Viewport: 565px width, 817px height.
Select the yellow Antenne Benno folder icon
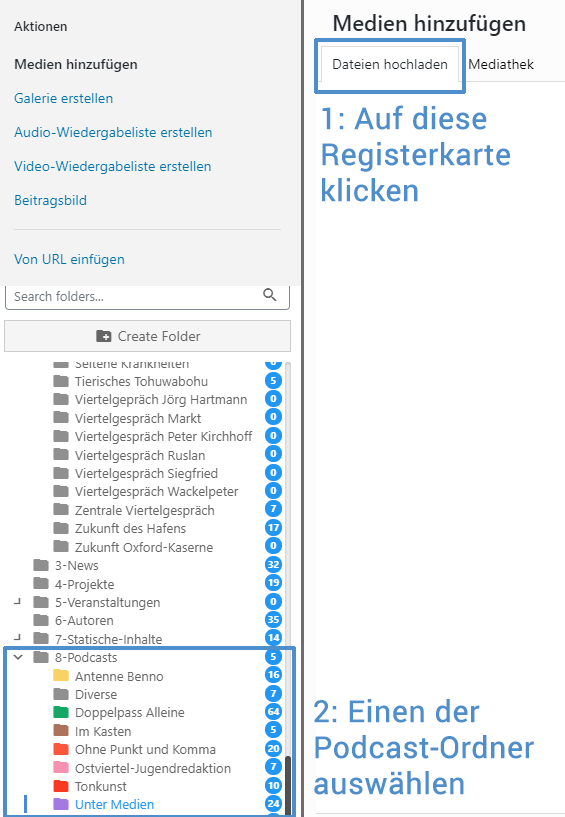[61, 676]
